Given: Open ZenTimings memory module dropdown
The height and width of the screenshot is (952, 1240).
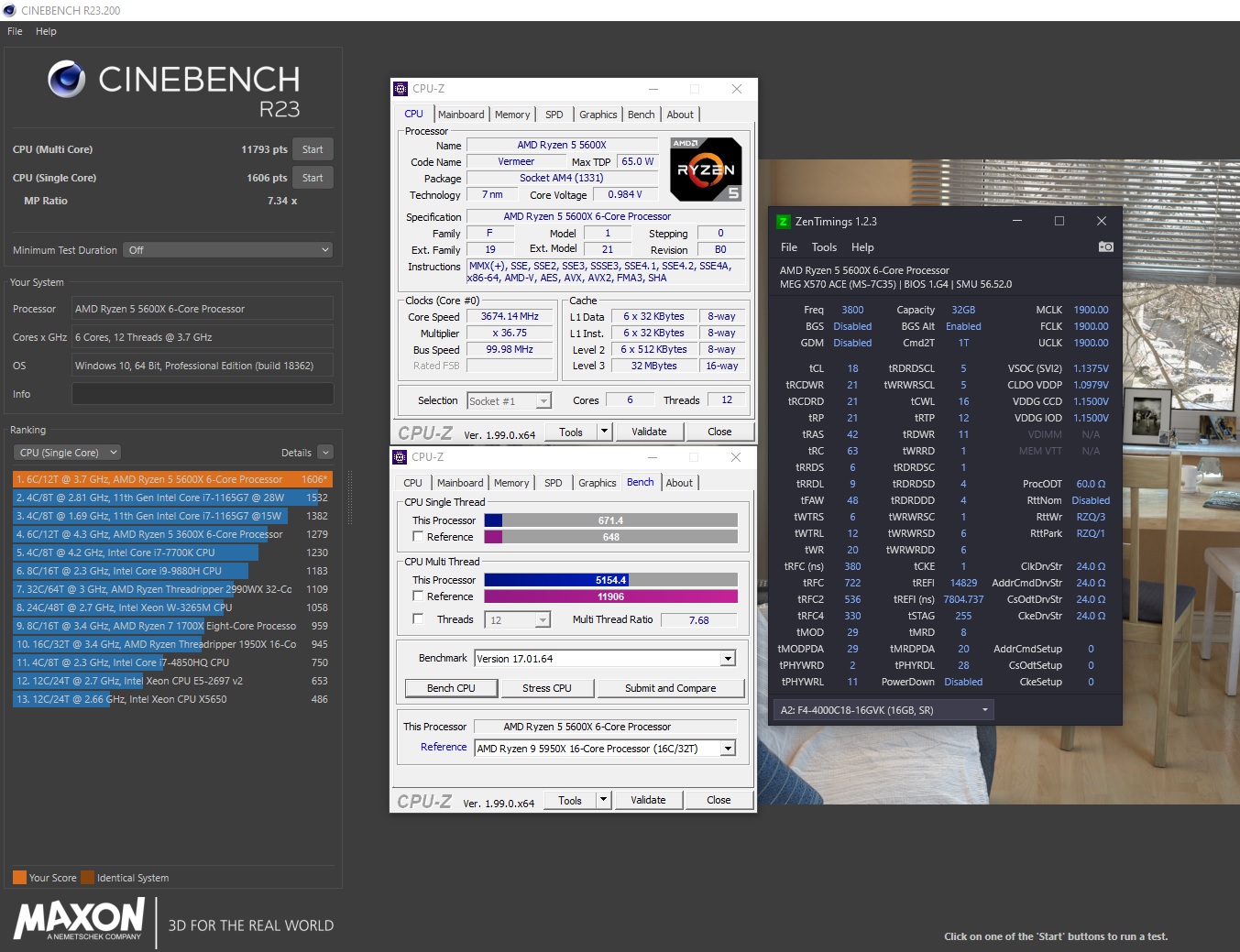Looking at the screenshot, I should coord(884,710).
